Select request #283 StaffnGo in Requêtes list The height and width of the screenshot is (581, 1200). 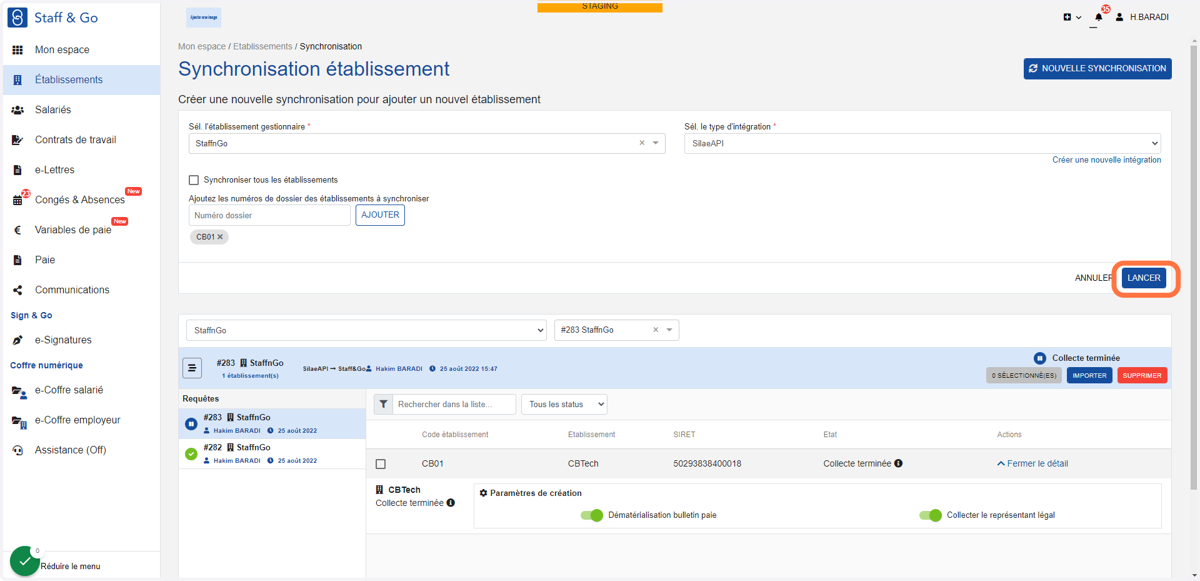tap(272, 424)
